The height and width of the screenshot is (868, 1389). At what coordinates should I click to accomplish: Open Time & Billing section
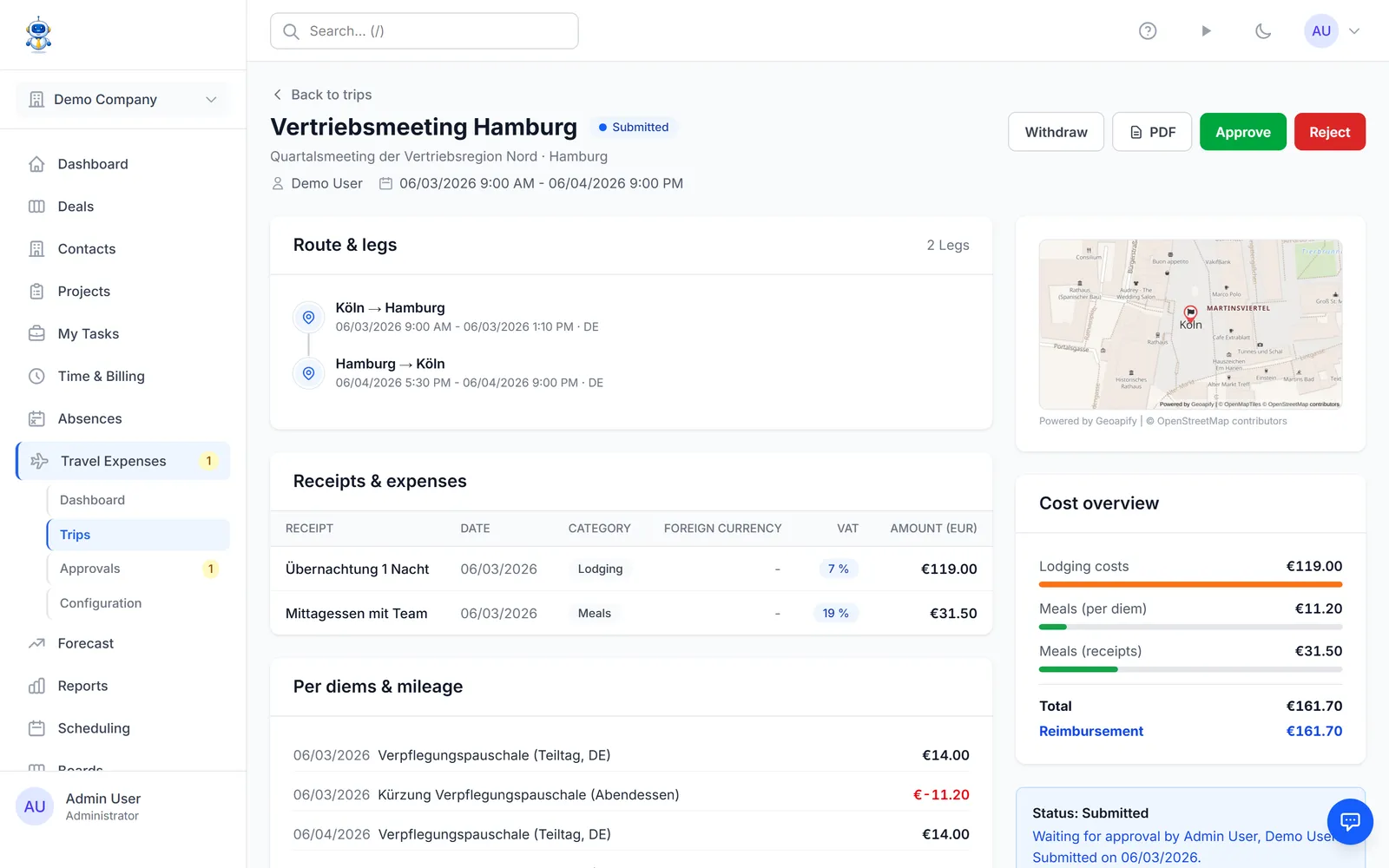click(x=122, y=377)
